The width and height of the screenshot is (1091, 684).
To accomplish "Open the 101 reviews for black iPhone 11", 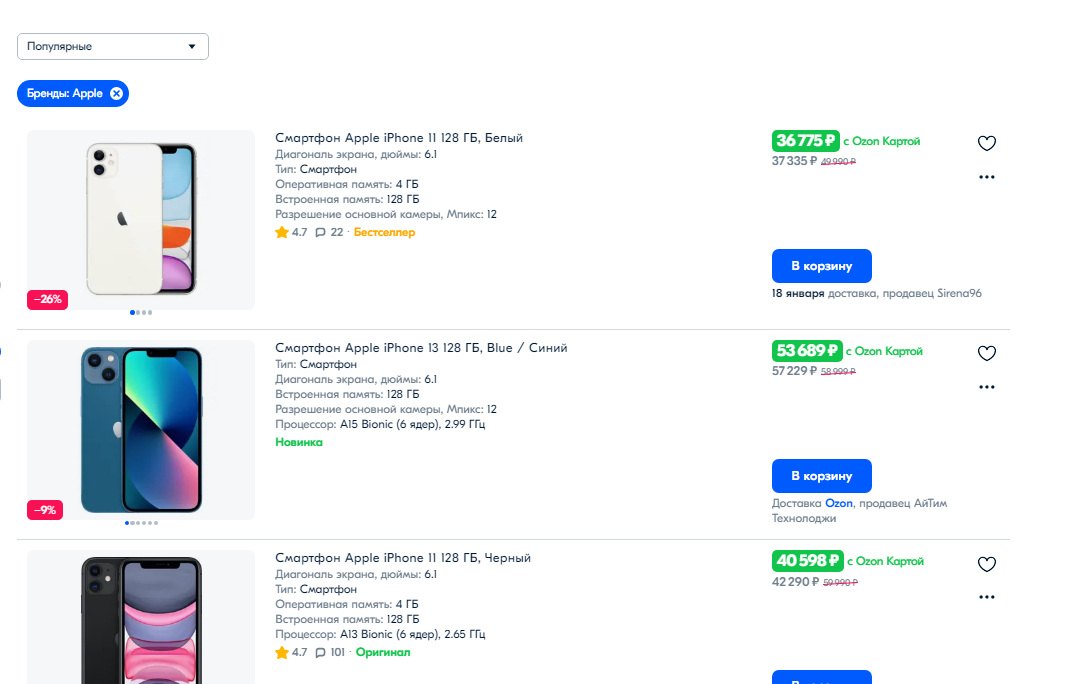I will 329,652.
